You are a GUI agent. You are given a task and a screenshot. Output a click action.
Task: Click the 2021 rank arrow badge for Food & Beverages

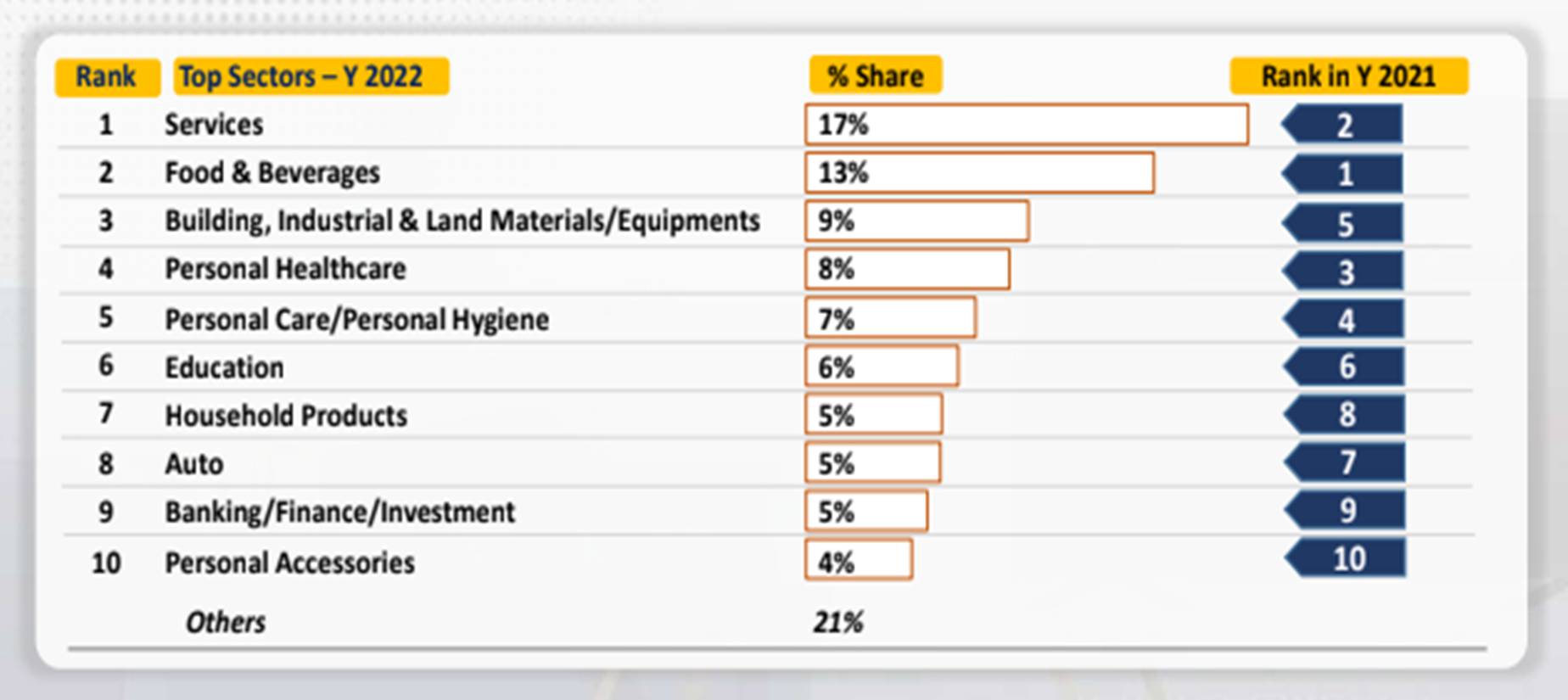point(1343,174)
